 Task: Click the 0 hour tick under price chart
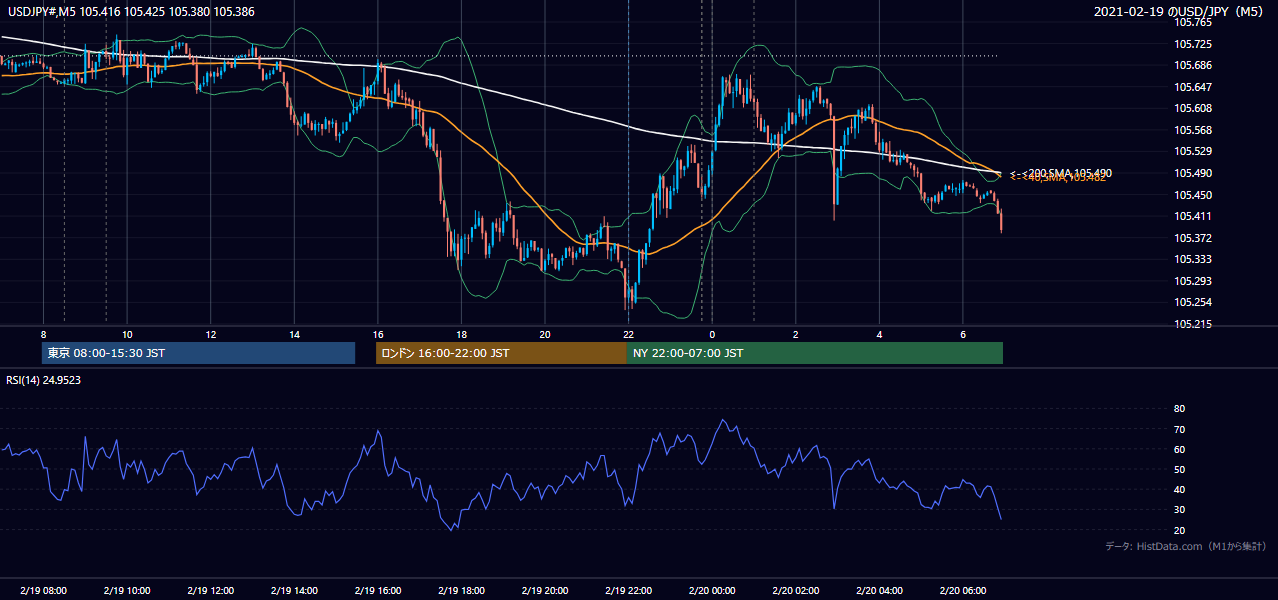click(x=712, y=334)
